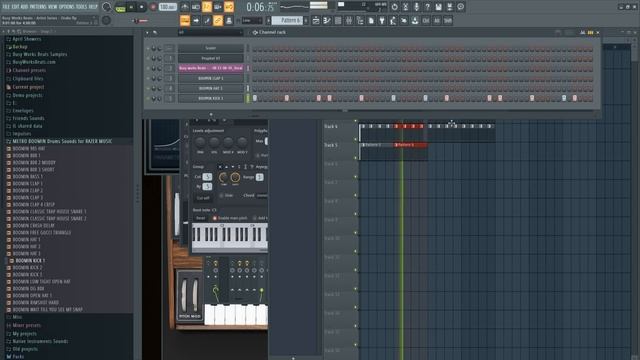
Task: Open the OPTIONS menu
Action: (x=68, y=7)
